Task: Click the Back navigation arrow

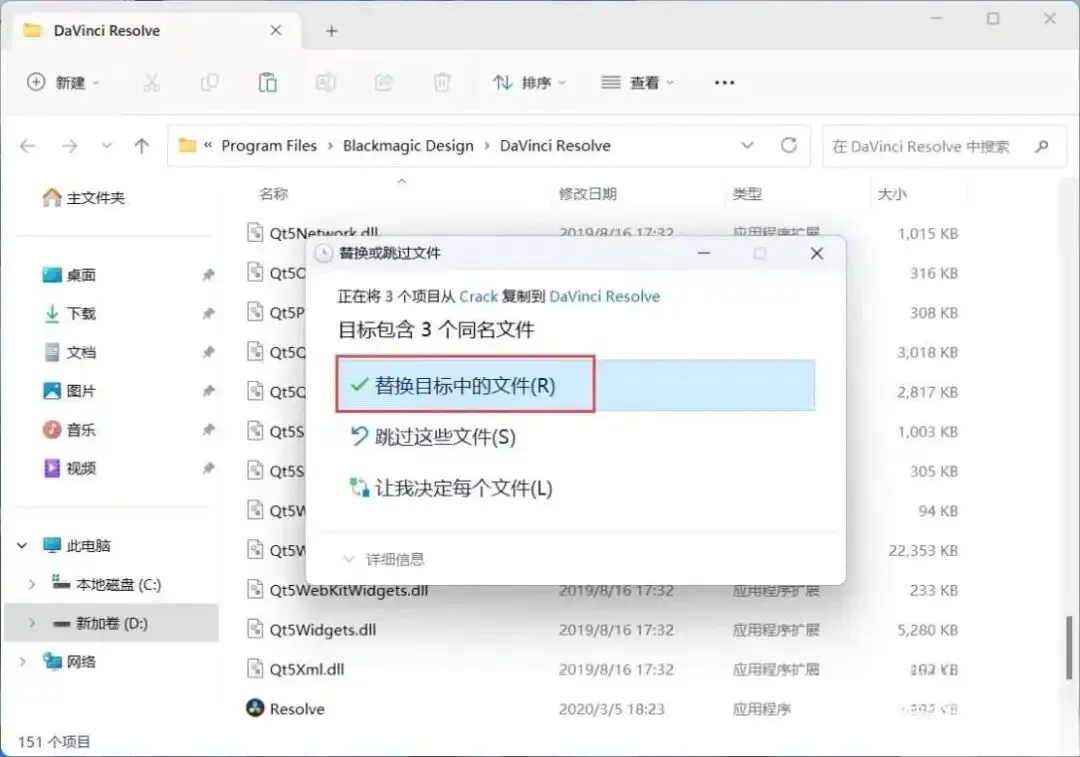Action: pyautogui.click(x=28, y=146)
